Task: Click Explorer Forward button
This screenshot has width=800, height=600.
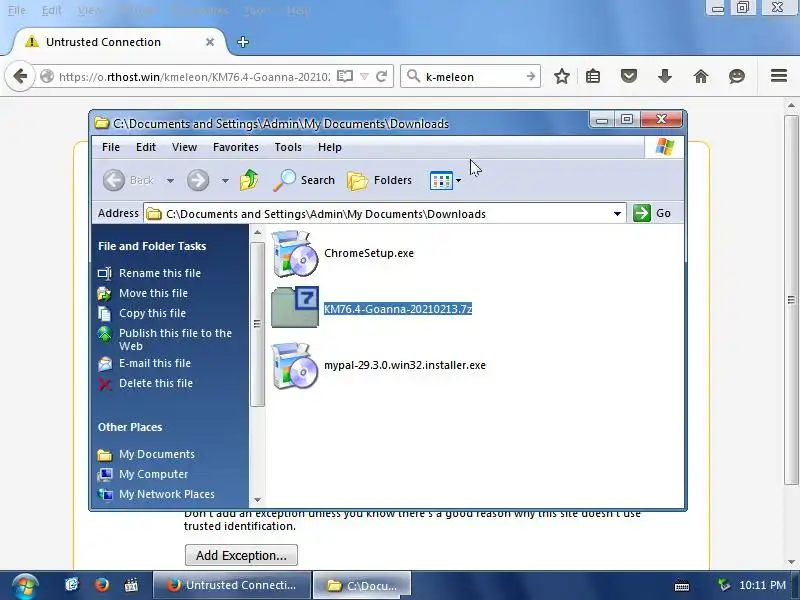Action: (x=198, y=180)
